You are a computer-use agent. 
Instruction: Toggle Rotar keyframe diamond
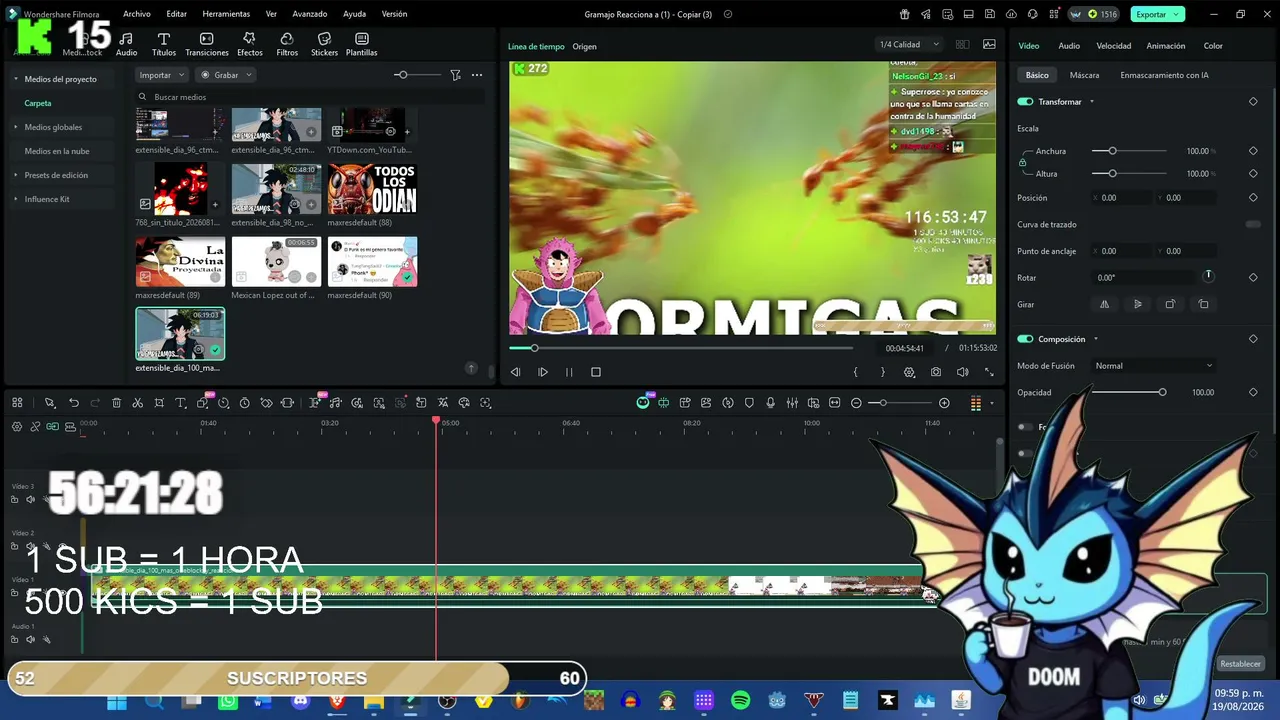(1253, 277)
